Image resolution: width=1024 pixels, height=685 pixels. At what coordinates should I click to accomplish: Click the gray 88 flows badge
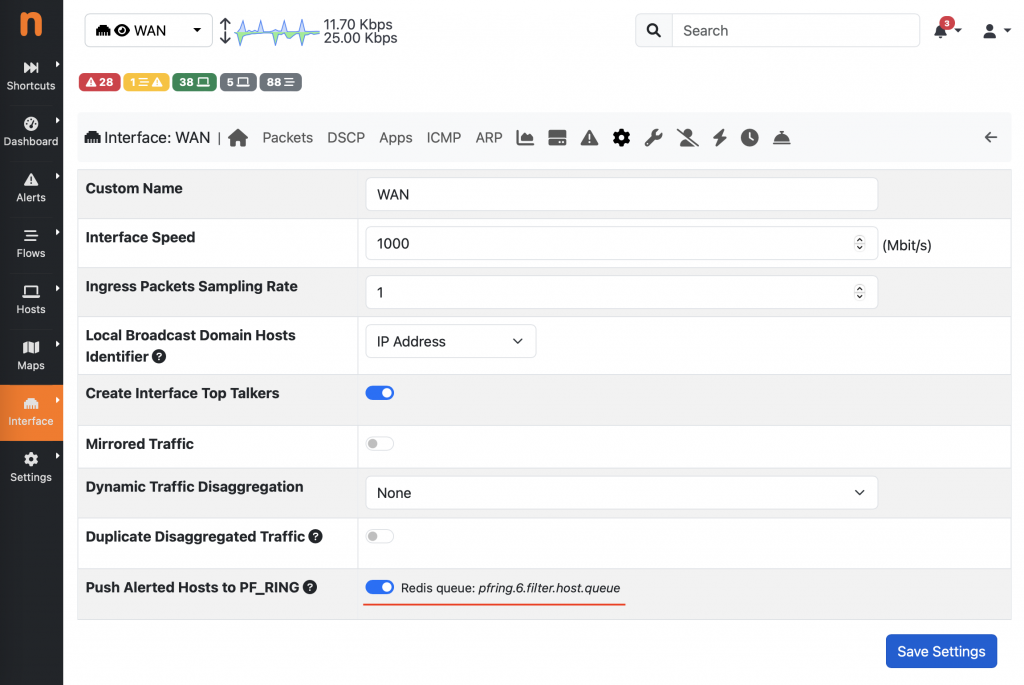click(x=280, y=82)
